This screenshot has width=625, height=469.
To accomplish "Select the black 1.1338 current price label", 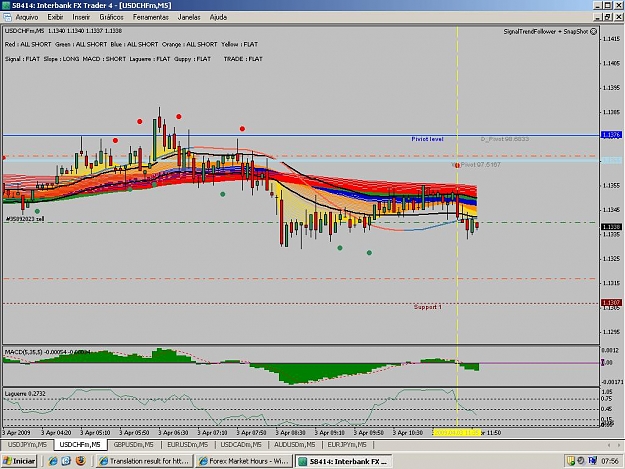I will (x=611, y=227).
